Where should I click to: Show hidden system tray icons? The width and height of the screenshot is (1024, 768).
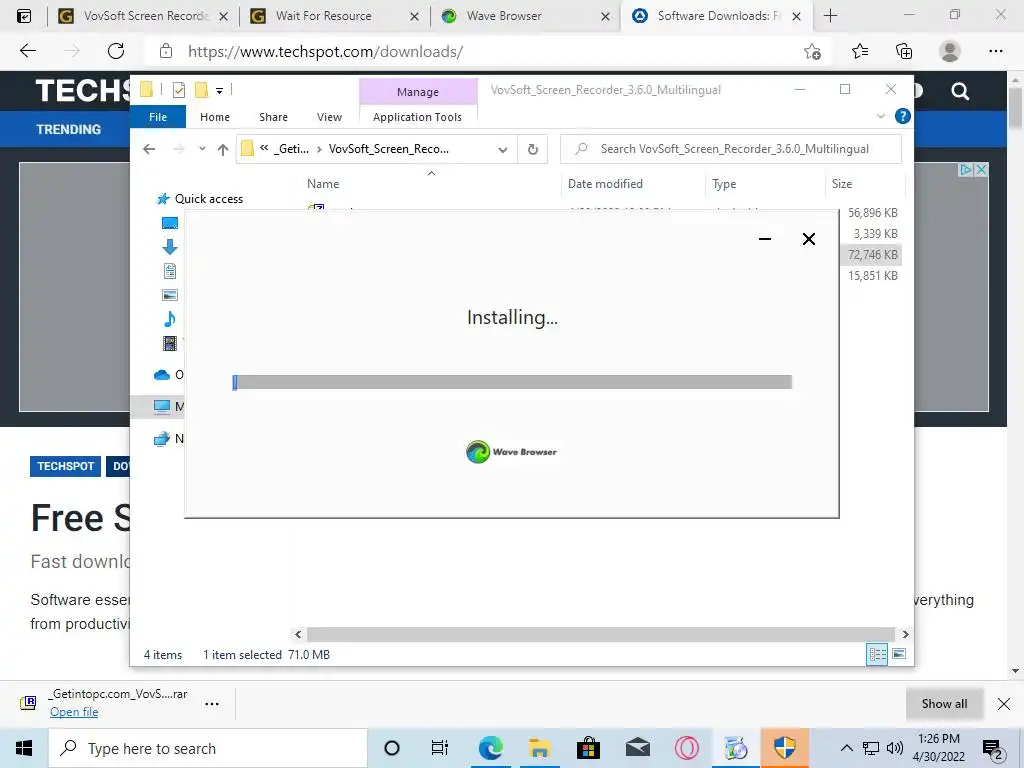click(846, 748)
